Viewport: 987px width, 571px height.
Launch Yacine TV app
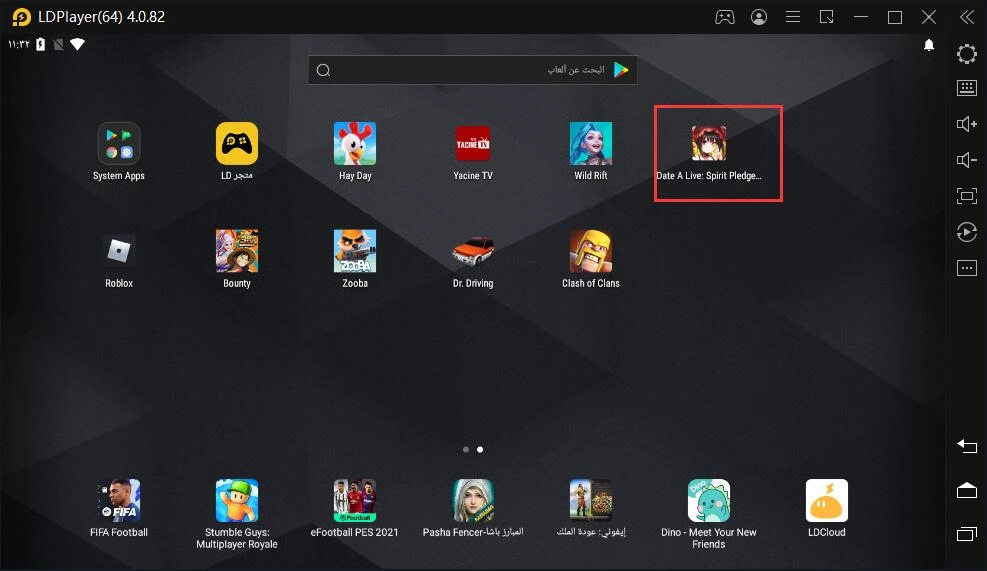click(473, 144)
